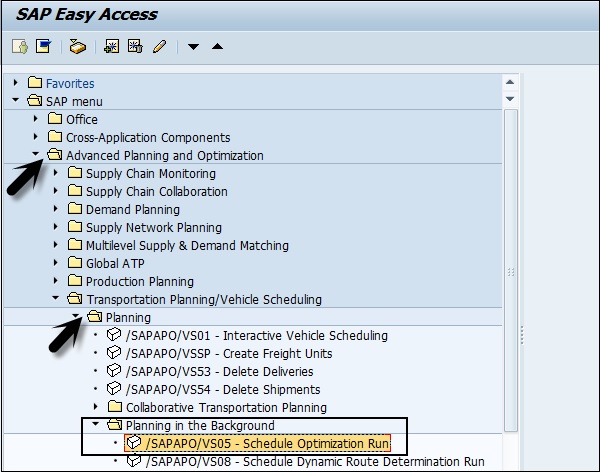Click the VSSP transaction cube icon

point(114,353)
